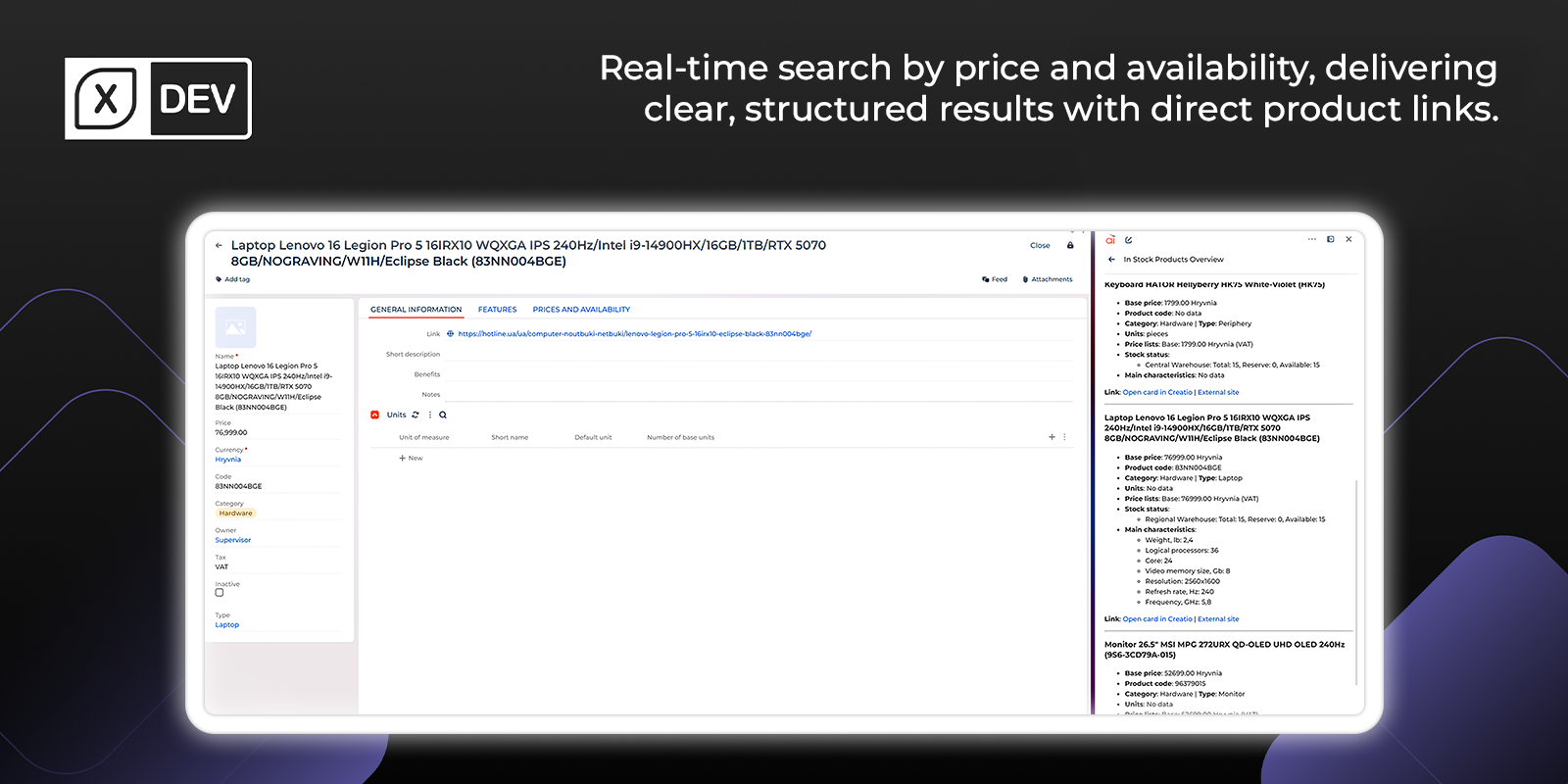Switch to the Features tab
Screen dimensions: 1568x784
(497, 310)
